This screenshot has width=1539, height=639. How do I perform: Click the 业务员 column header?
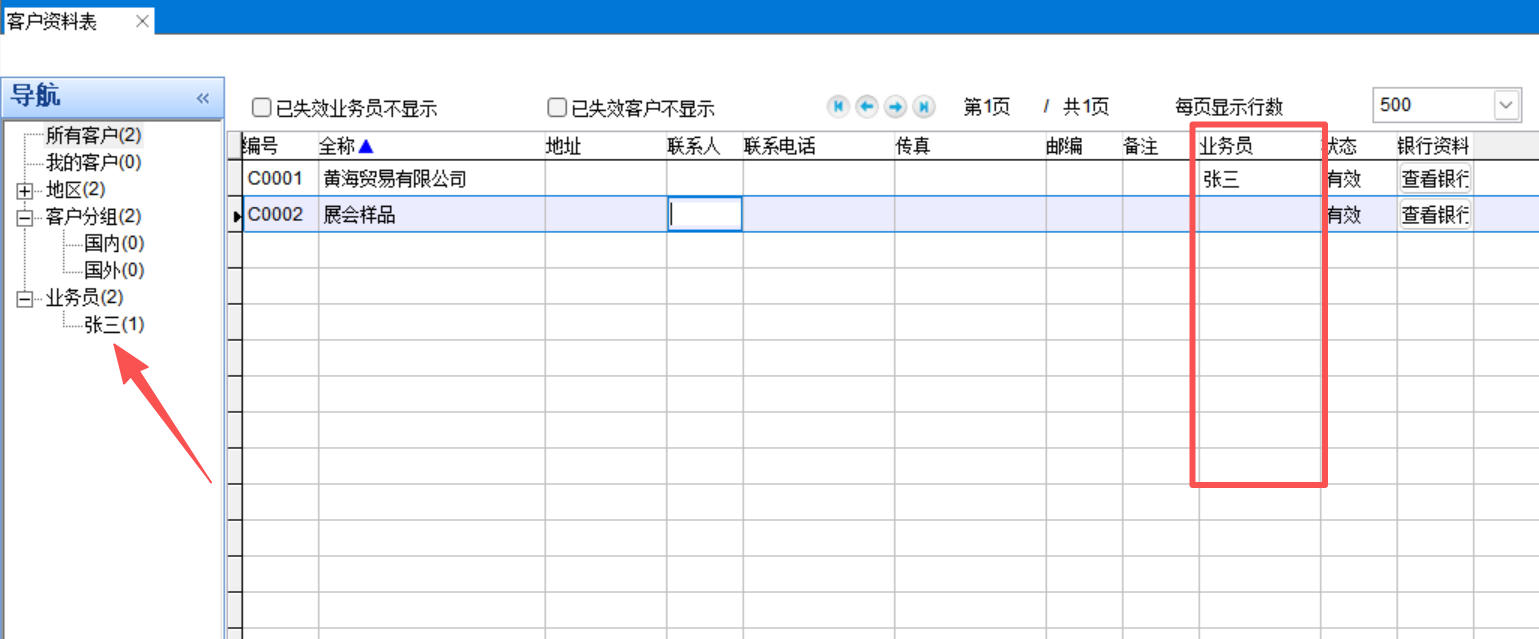(x=1226, y=146)
